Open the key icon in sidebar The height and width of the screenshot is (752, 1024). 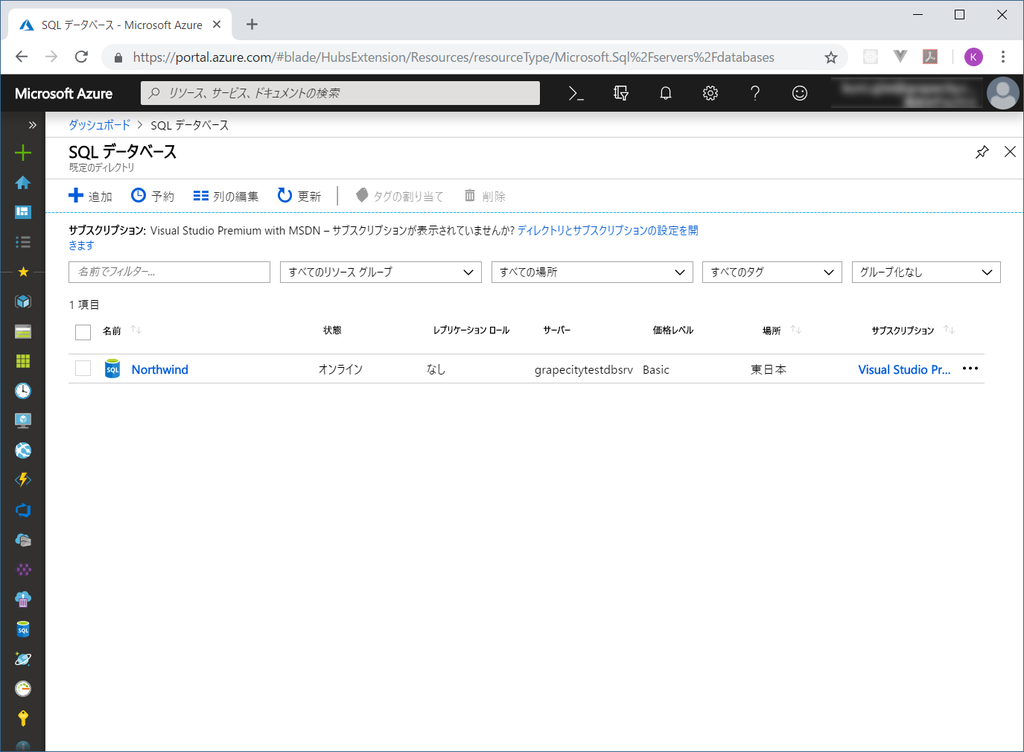tap(23, 718)
